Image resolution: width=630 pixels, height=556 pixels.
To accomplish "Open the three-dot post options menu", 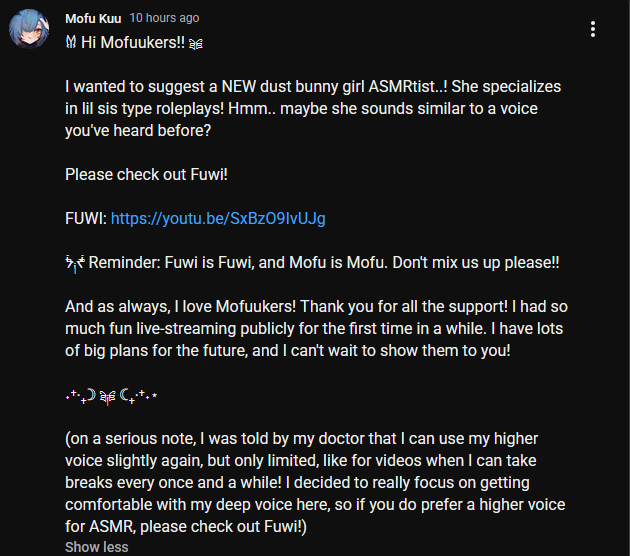I will [593, 29].
